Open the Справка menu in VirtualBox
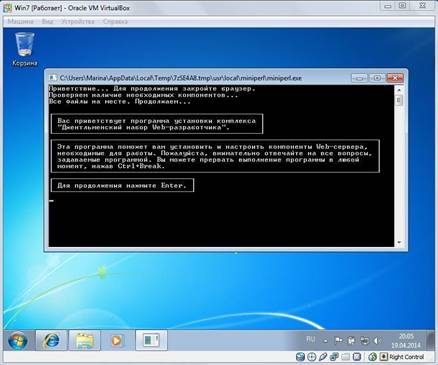Image resolution: width=438 pixels, height=365 pixels. coord(115,22)
